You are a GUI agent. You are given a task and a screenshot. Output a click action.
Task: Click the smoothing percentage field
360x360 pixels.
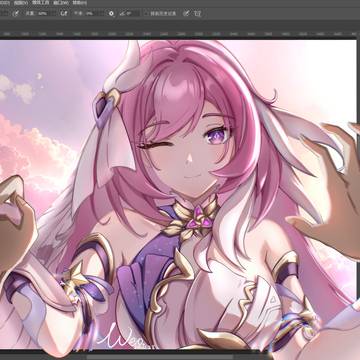tap(90, 14)
